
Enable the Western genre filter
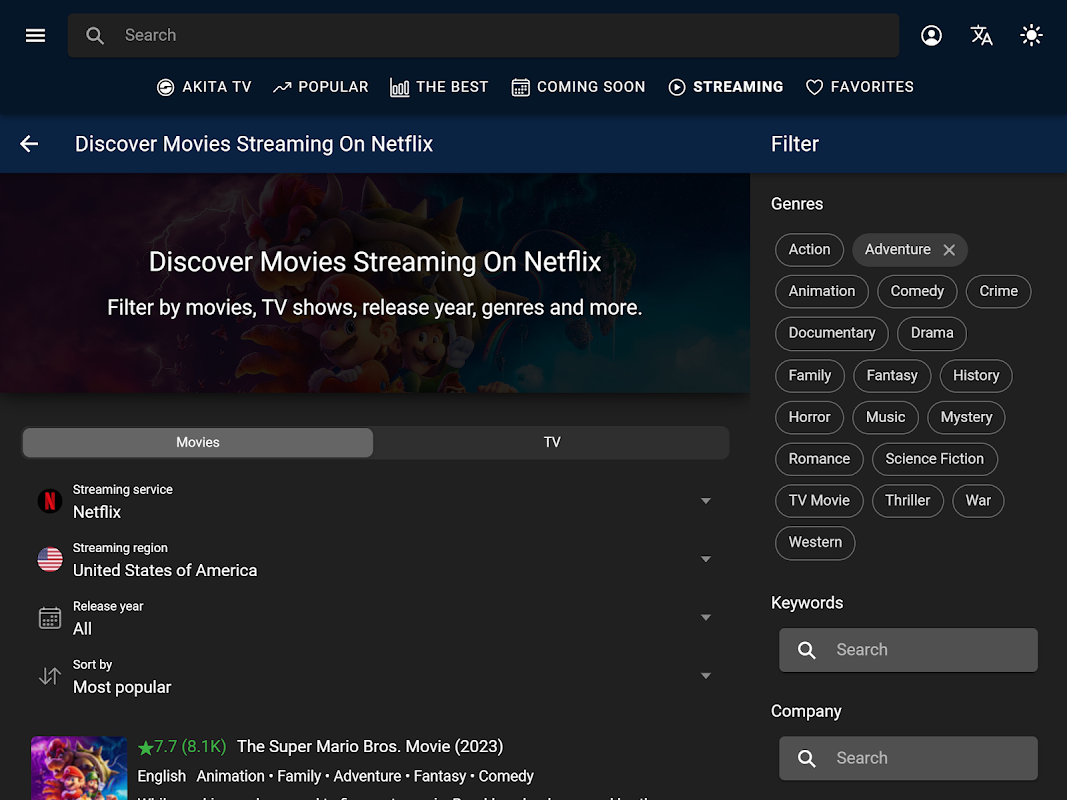[815, 543]
